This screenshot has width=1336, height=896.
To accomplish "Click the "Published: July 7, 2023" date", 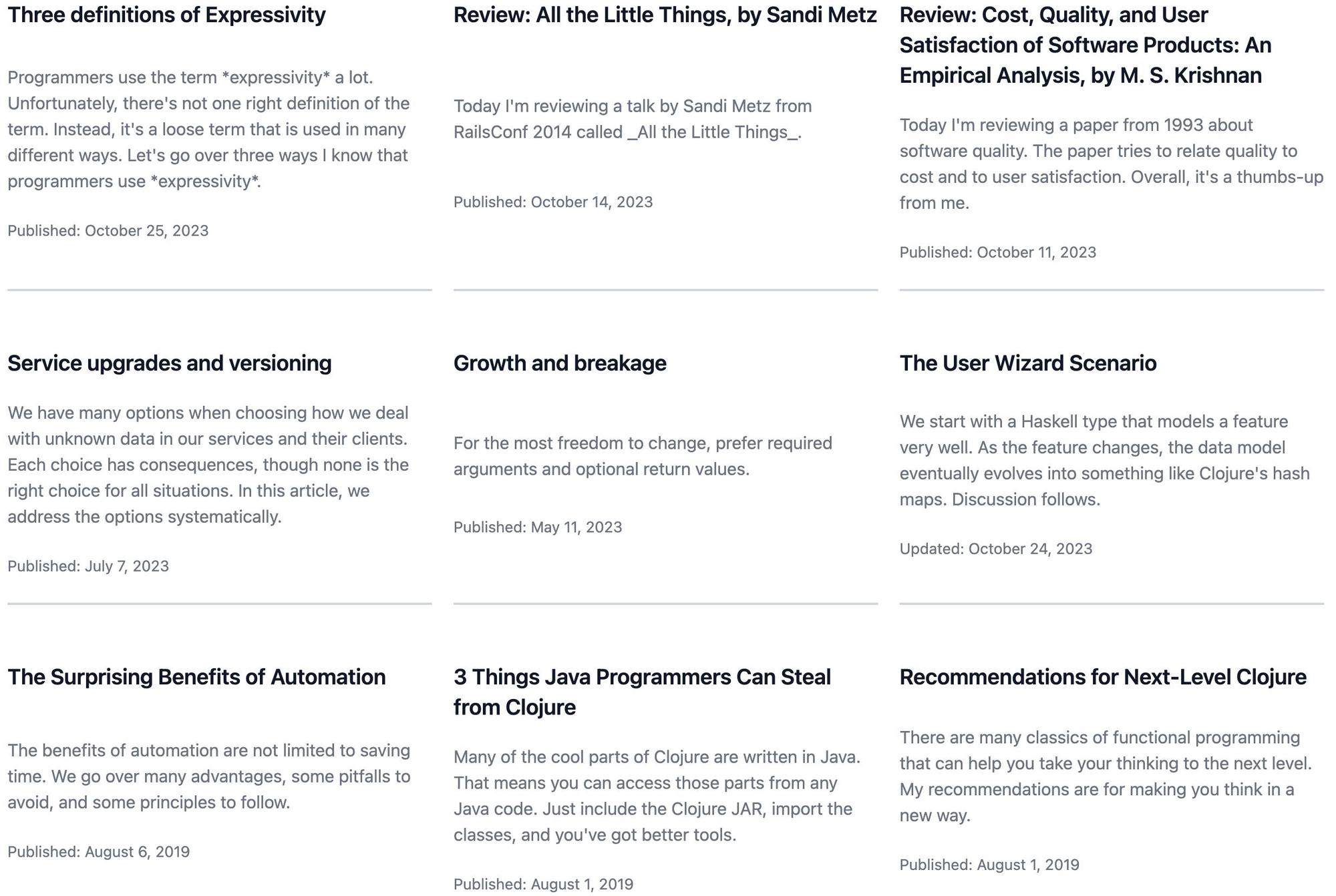I will pos(88,566).
